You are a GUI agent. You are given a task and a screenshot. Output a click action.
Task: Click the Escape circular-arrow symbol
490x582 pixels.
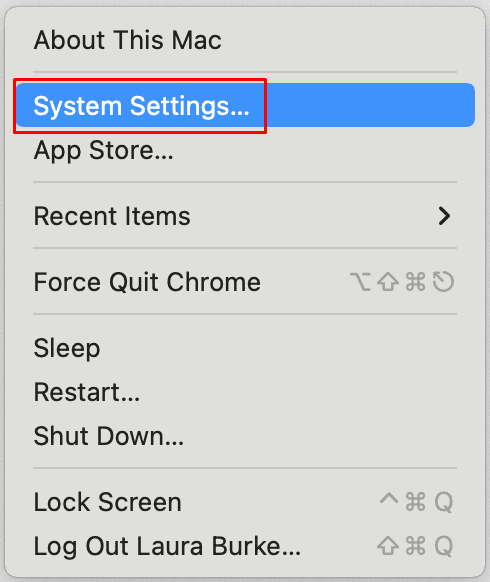[443, 282]
